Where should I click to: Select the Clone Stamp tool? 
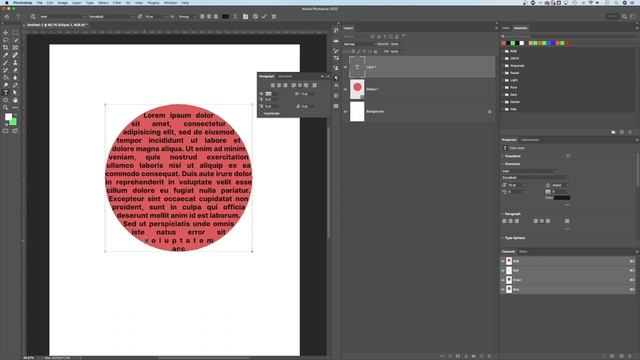click(15, 63)
